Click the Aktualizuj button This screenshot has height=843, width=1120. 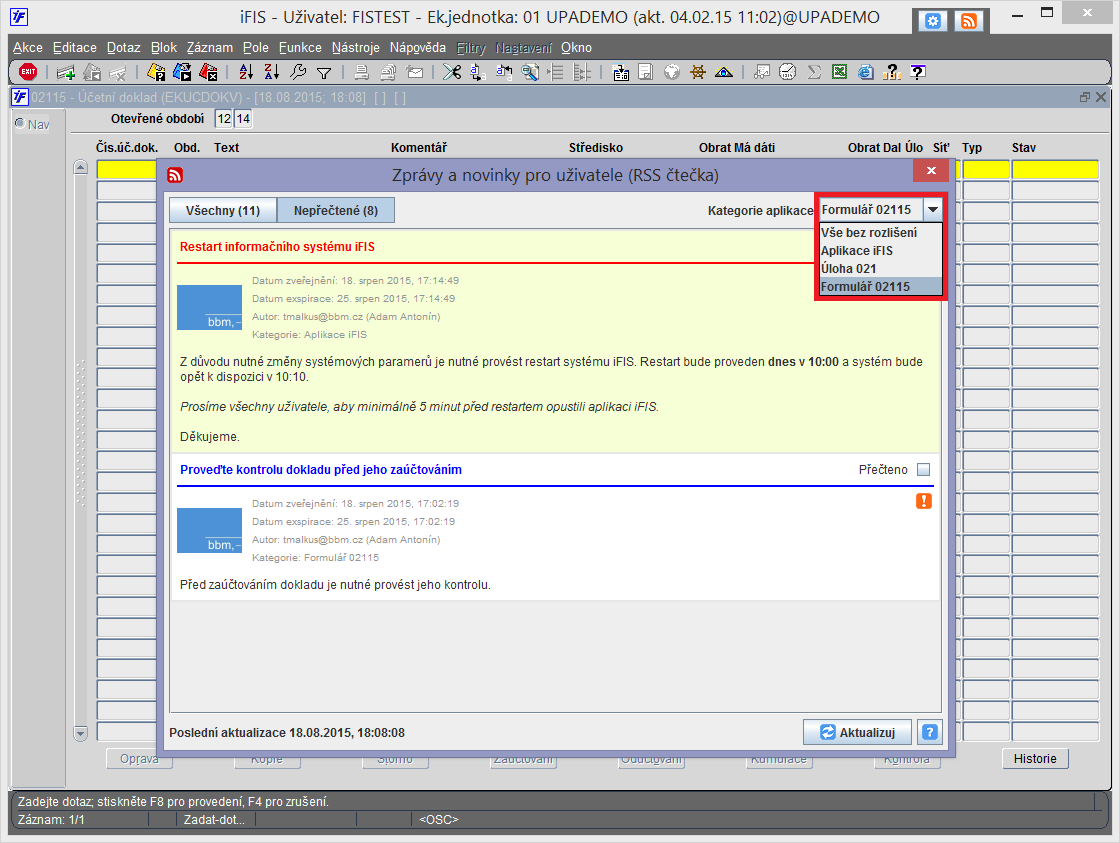pyautogui.click(x=857, y=732)
